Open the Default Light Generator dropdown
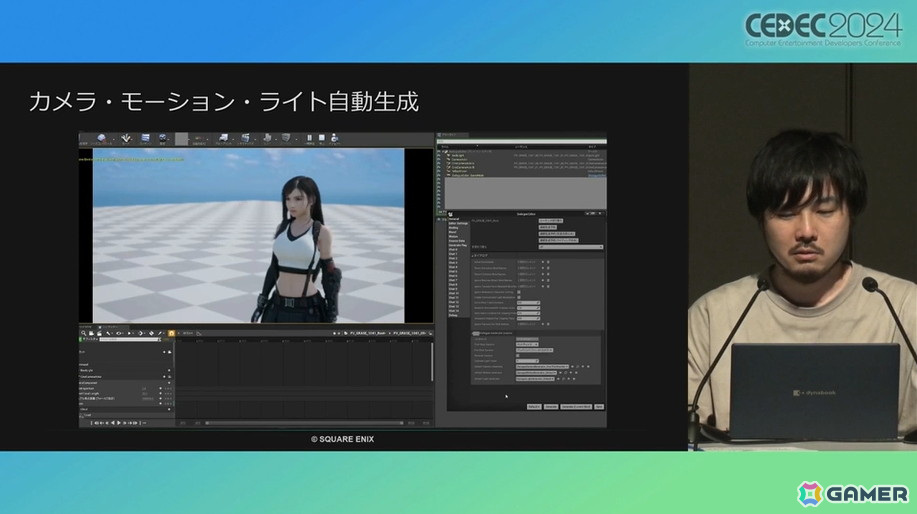 (535, 379)
